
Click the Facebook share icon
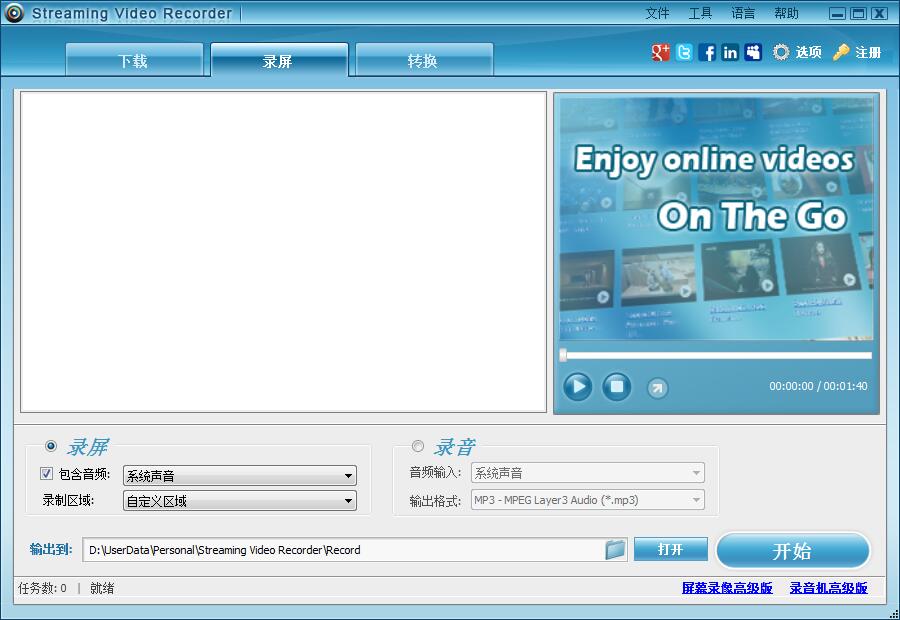click(x=707, y=52)
